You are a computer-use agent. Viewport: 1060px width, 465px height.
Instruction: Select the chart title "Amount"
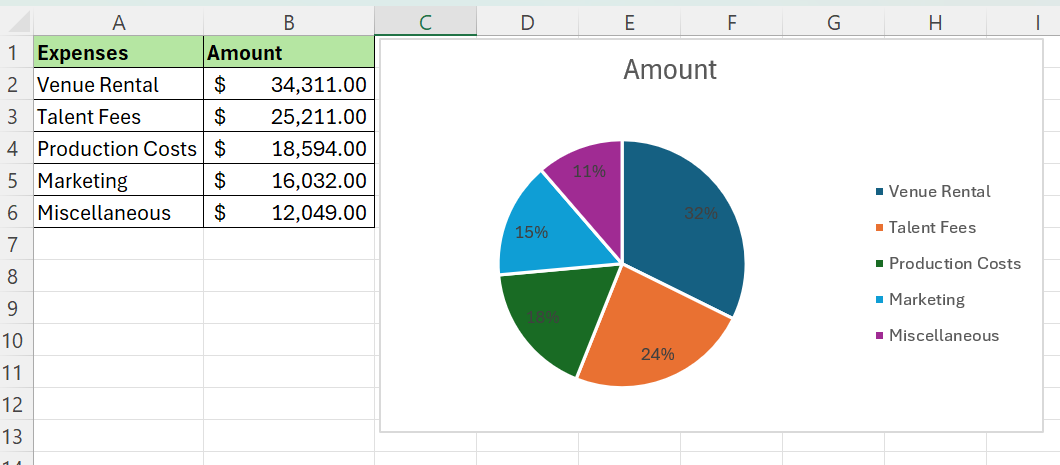[x=669, y=69]
